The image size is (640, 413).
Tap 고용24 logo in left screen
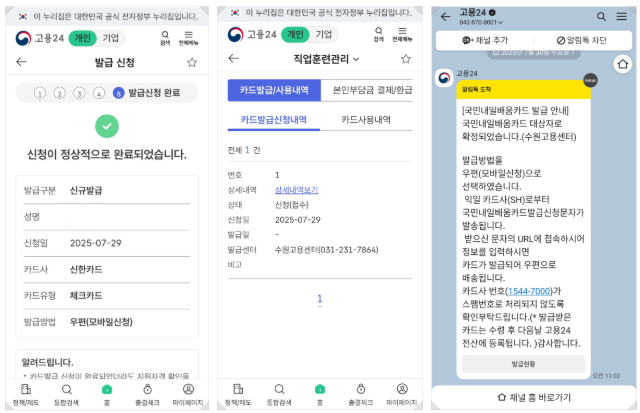[40, 38]
